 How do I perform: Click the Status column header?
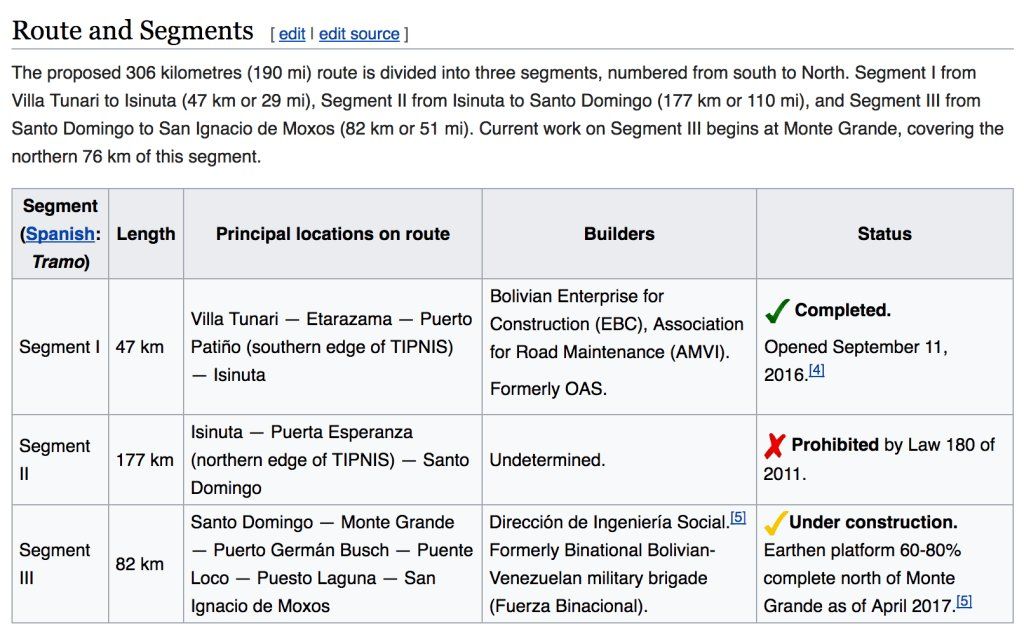[884, 234]
